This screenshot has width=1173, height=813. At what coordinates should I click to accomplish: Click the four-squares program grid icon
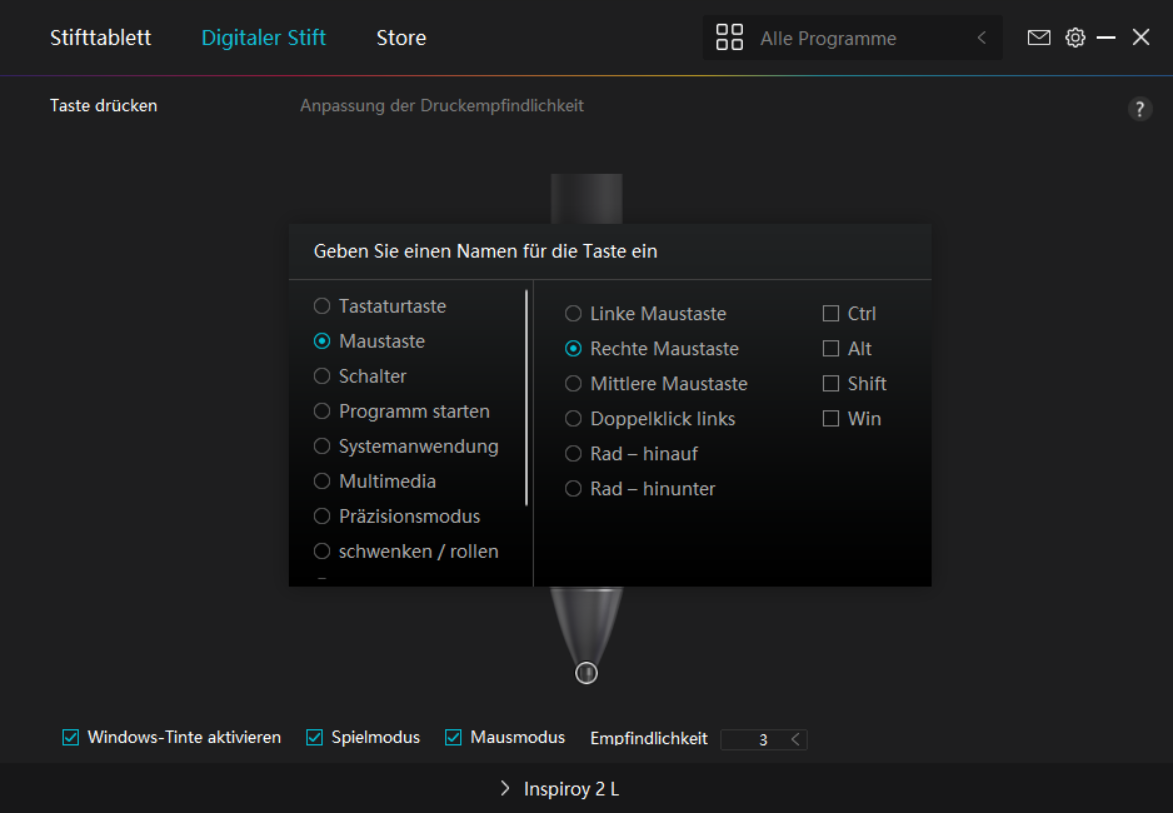[x=730, y=38]
